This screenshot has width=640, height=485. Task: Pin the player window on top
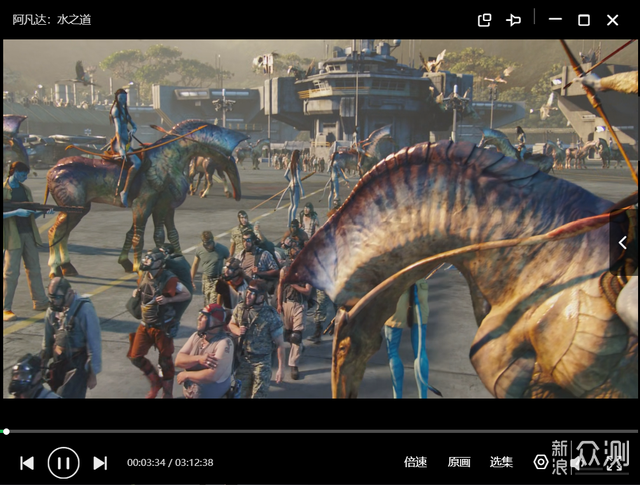coord(513,20)
